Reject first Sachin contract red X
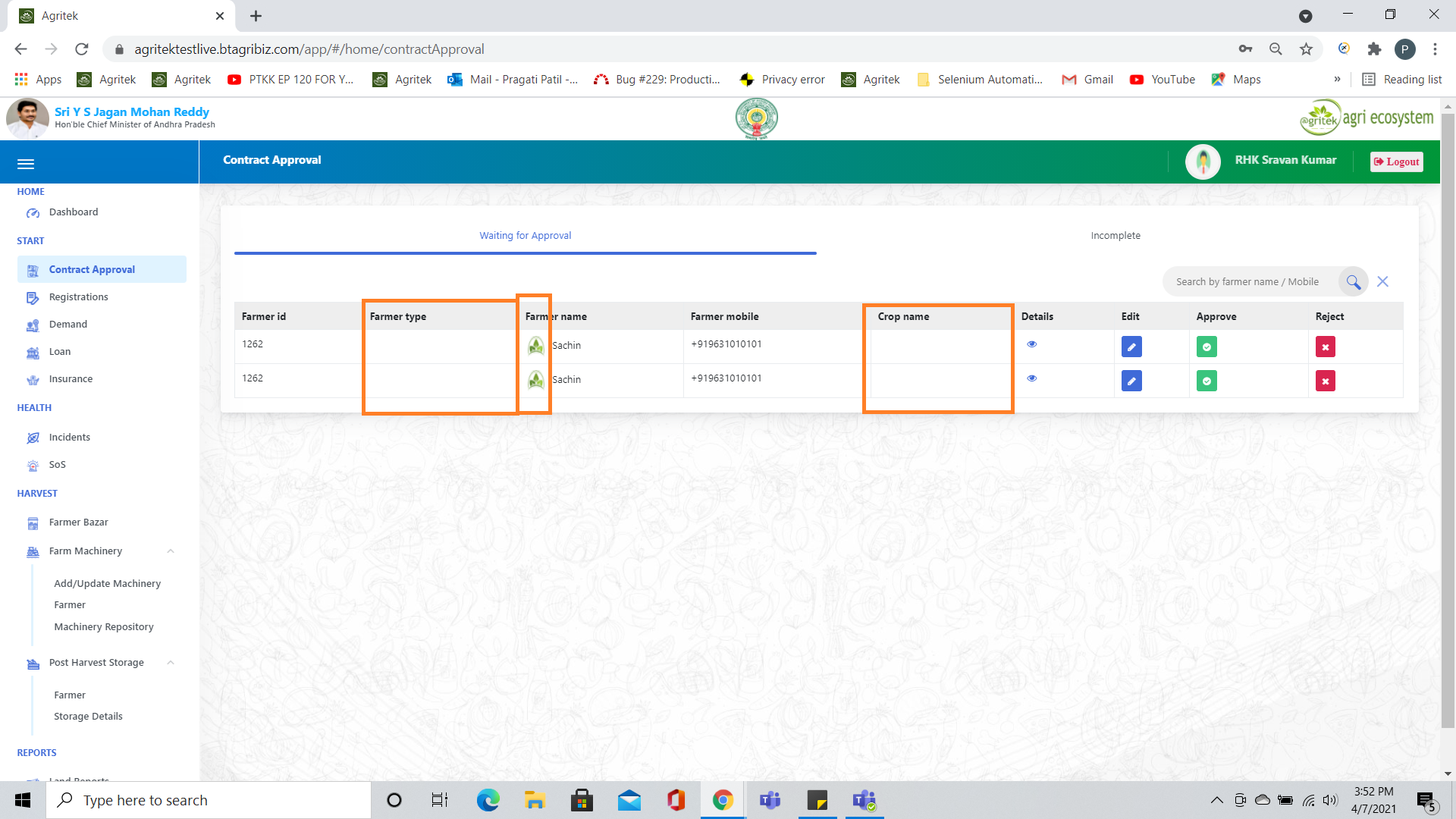The height and width of the screenshot is (819, 1456). click(x=1326, y=347)
